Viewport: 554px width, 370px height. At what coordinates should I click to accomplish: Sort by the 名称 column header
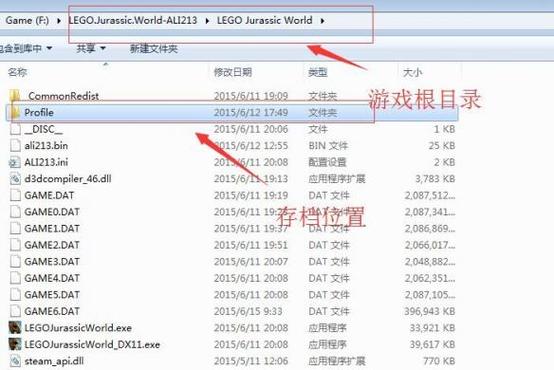pos(17,72)
